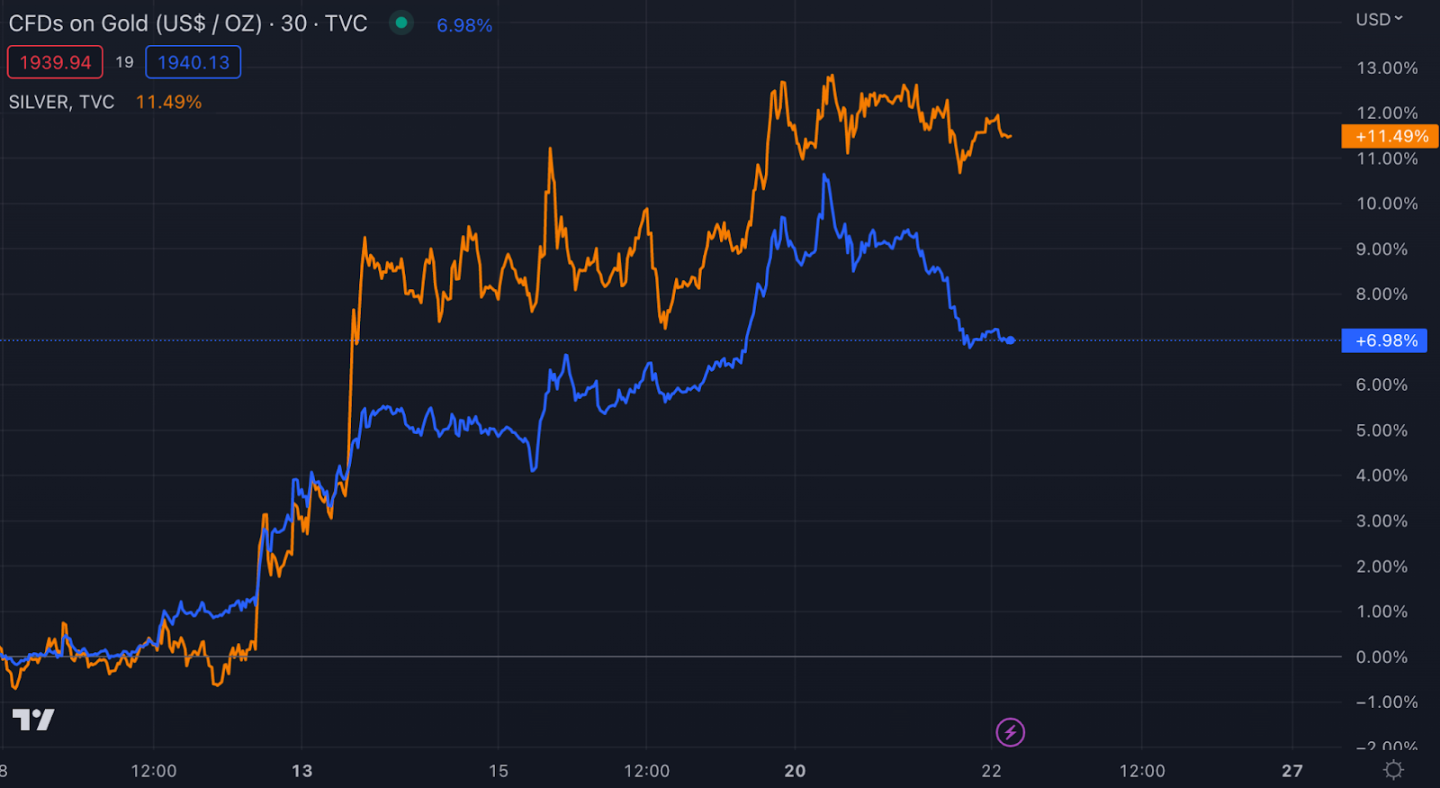Click the red sell price 1939.94 button
Image resolution: width=1440 pixels, height=788 pixels.
(x=55, y=63)
